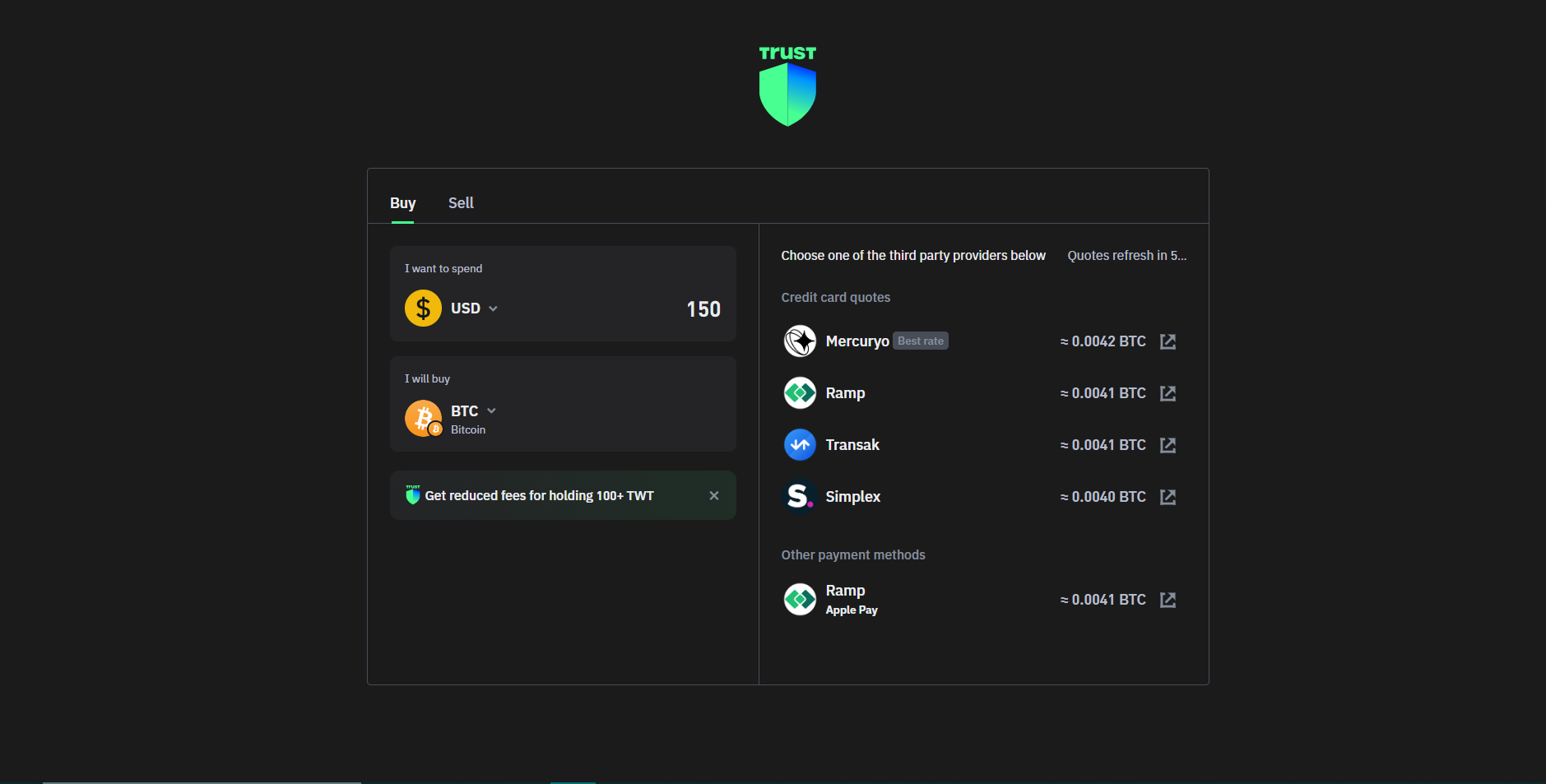
Task: Click the ≈ 0.0040 BTC Simplex quote
Action: pyautogui.click(x=1103, y=497)
